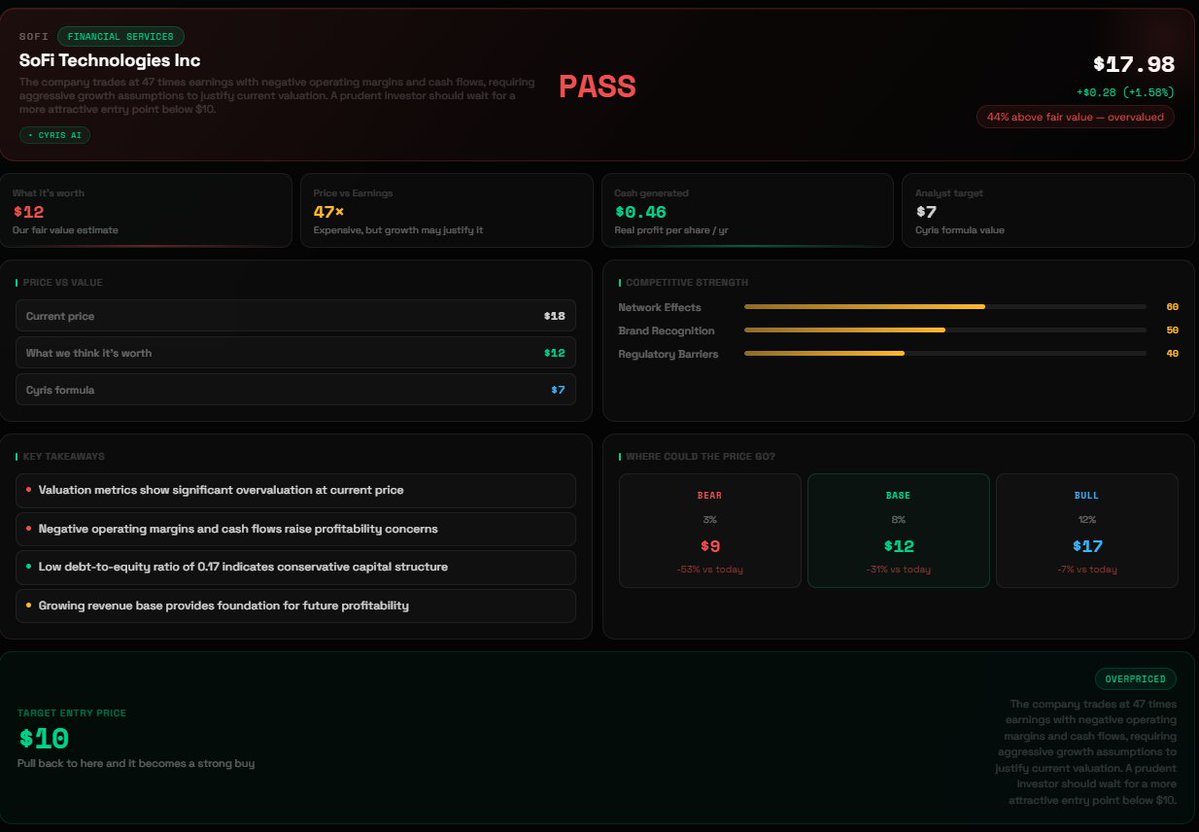The width and height of the screenshot is (1199, 832).
Task: Select the BULL scenario card
Action: (1087, 531)
